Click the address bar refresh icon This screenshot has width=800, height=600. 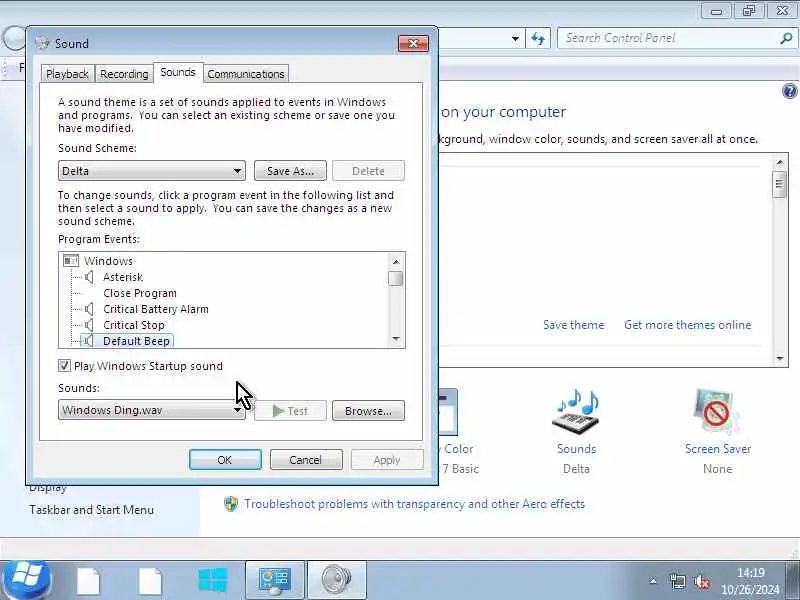coord(538,38)
